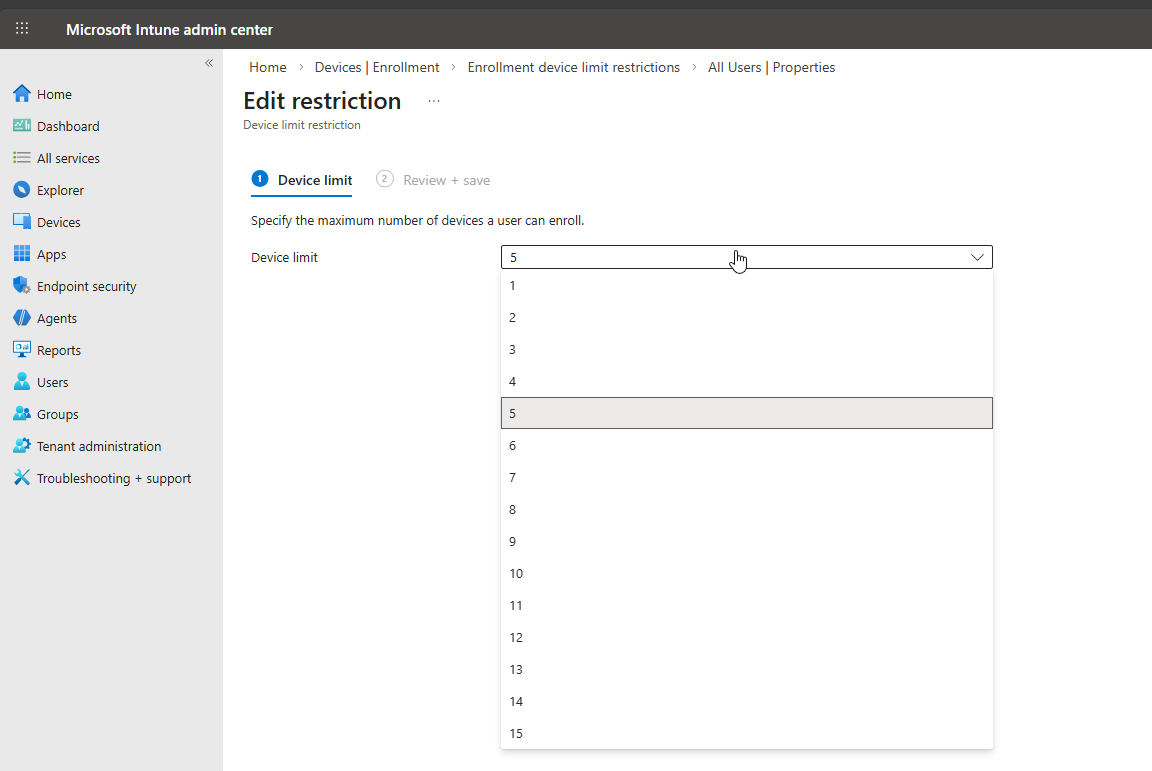Collapse the left navigation sidebar

(x=209, y=63)
